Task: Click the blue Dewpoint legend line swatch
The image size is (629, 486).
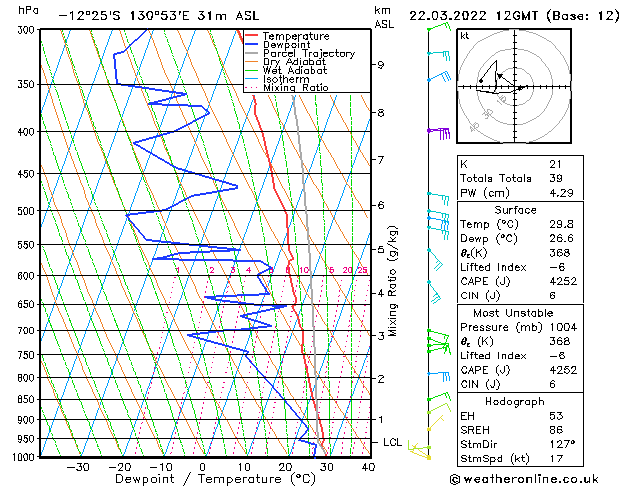Action: coord(251,44)
